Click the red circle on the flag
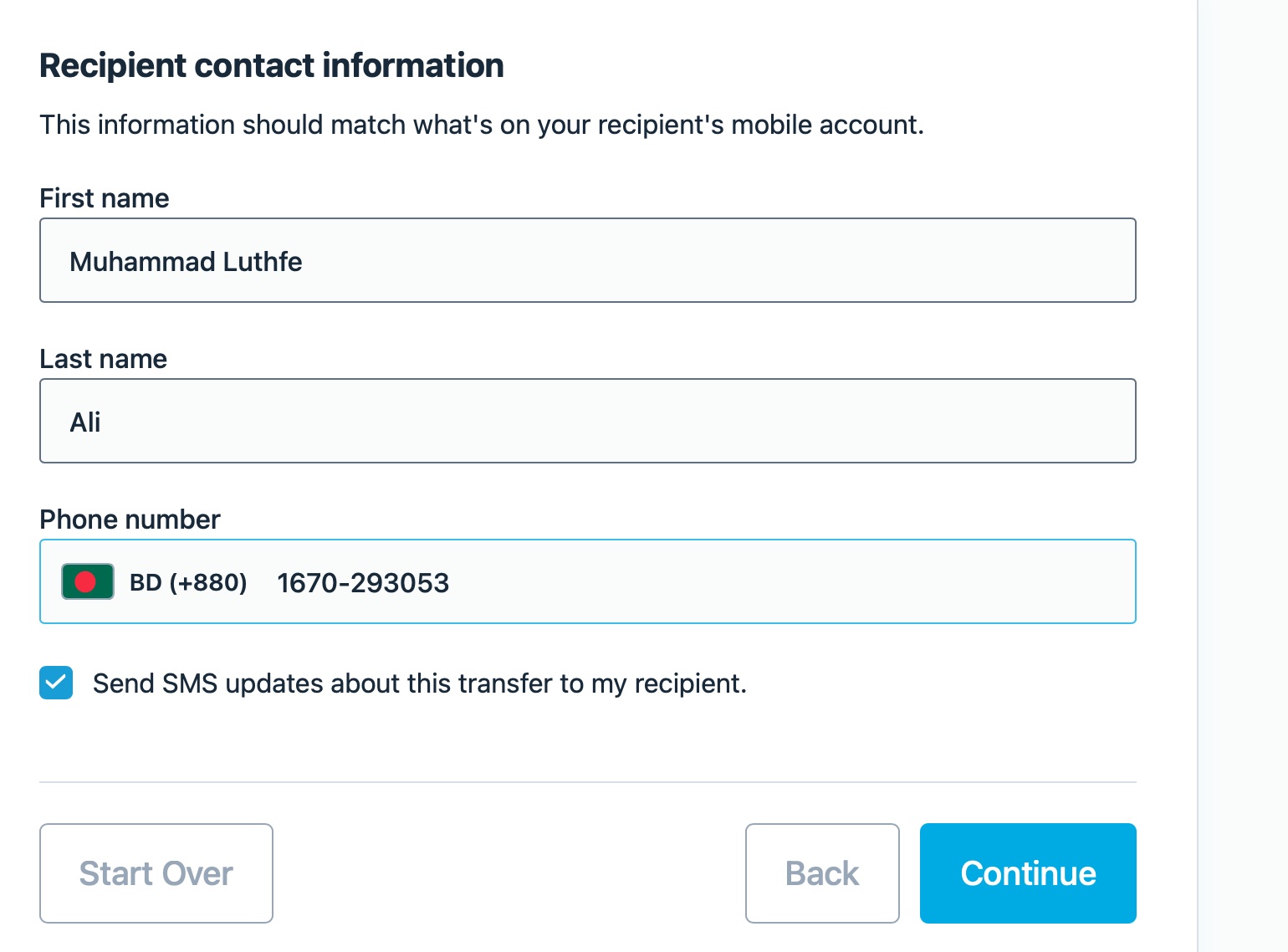Image resolution: width=1288 pixels, height=952 pixels. coord(85,581)
